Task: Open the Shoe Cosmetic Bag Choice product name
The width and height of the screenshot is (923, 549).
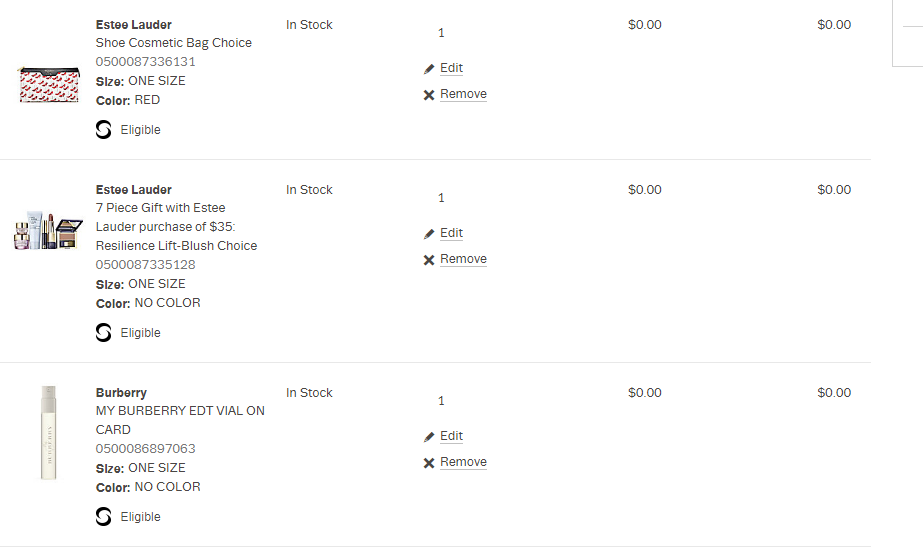Action: [173, 43]
